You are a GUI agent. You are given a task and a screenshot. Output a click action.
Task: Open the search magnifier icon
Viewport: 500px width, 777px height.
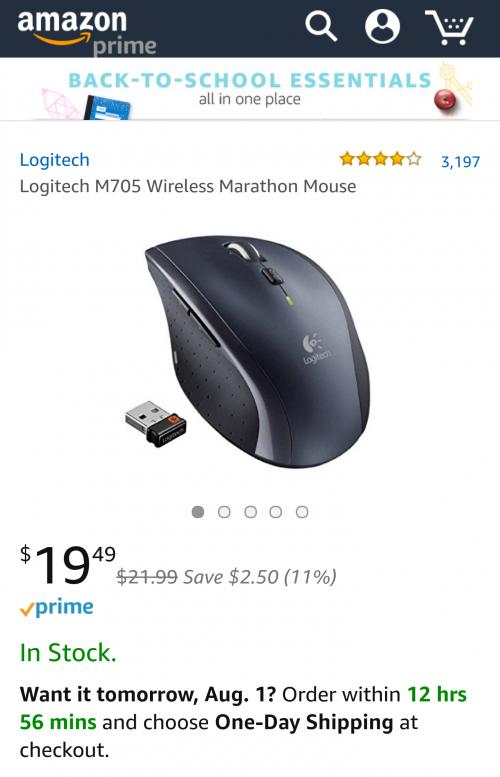click(321, 26)
